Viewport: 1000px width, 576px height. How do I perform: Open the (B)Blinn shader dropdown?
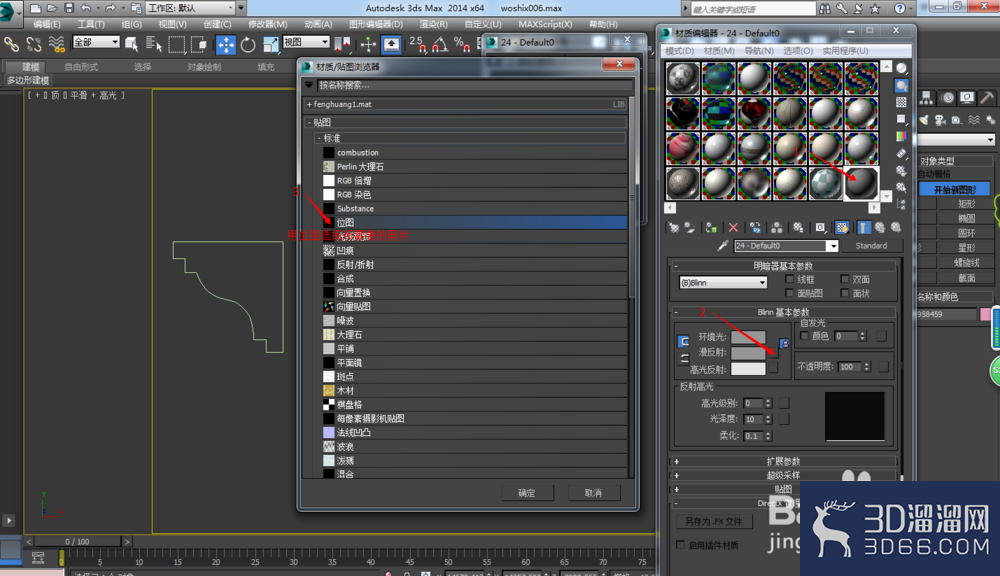[723, 283]
